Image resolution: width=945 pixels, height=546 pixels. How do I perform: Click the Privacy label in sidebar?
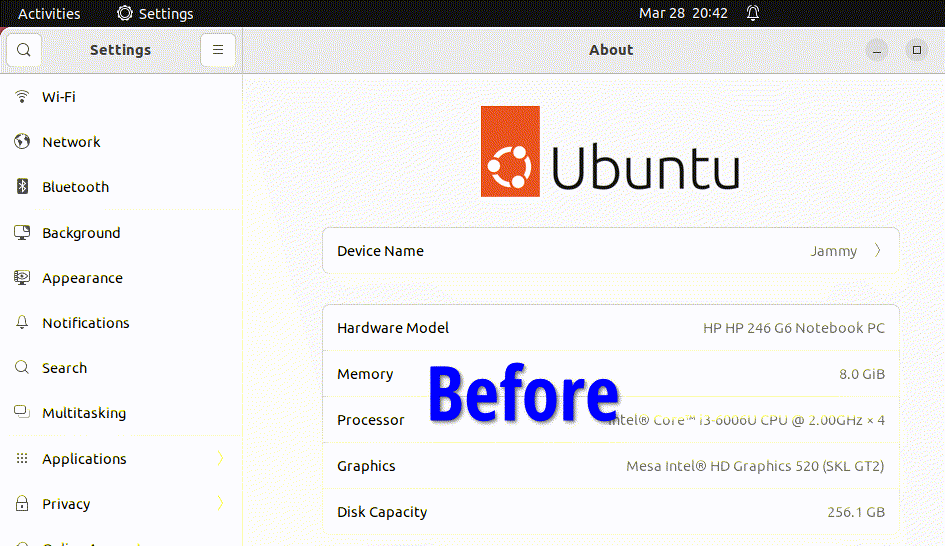pos(66,504)
